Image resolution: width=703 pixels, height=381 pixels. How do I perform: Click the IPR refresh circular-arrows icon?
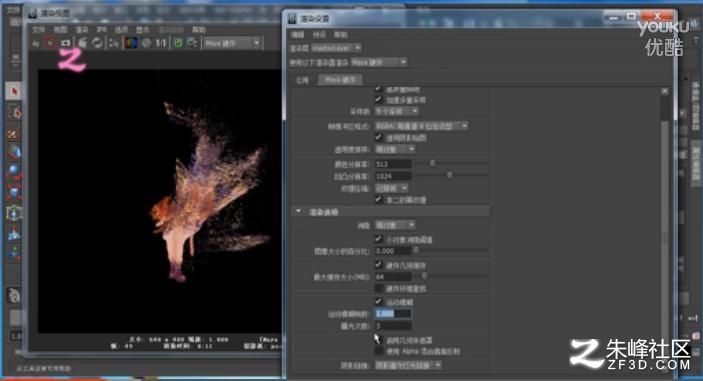97,43
